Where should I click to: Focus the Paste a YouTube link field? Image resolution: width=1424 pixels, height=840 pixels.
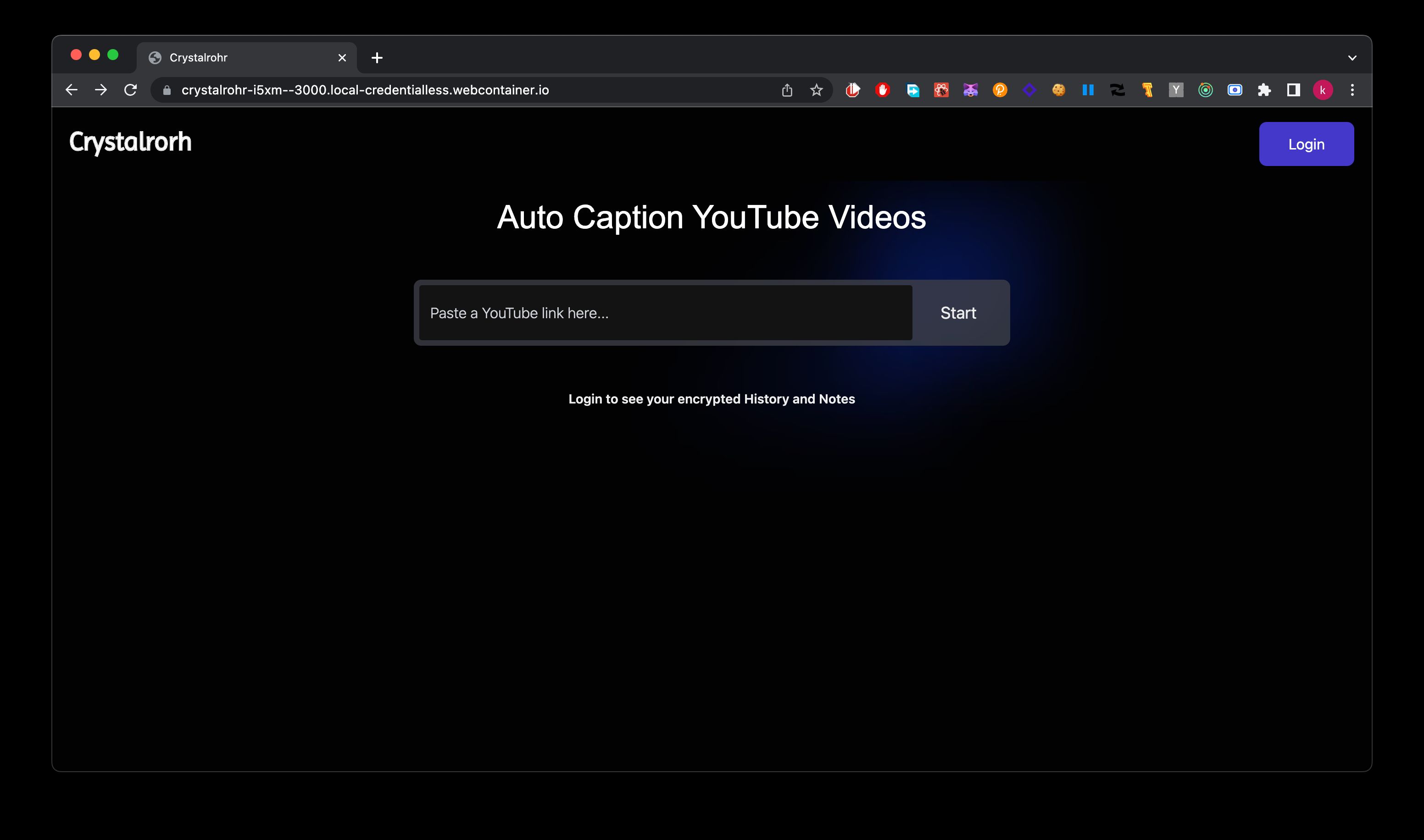pos(665,313)
